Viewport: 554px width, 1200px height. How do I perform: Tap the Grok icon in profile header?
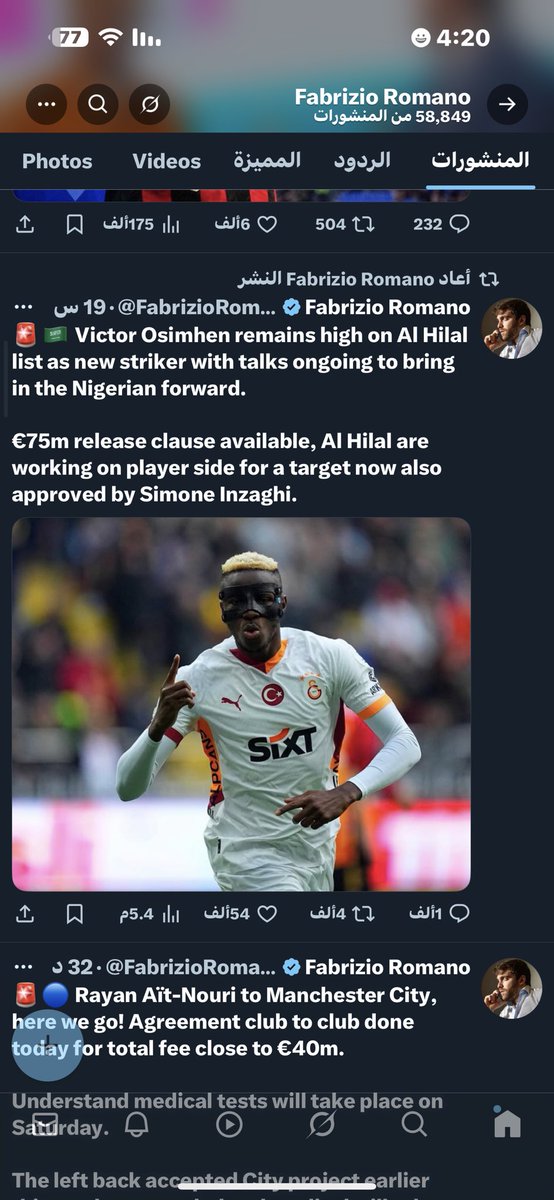(x=149, y=104)
